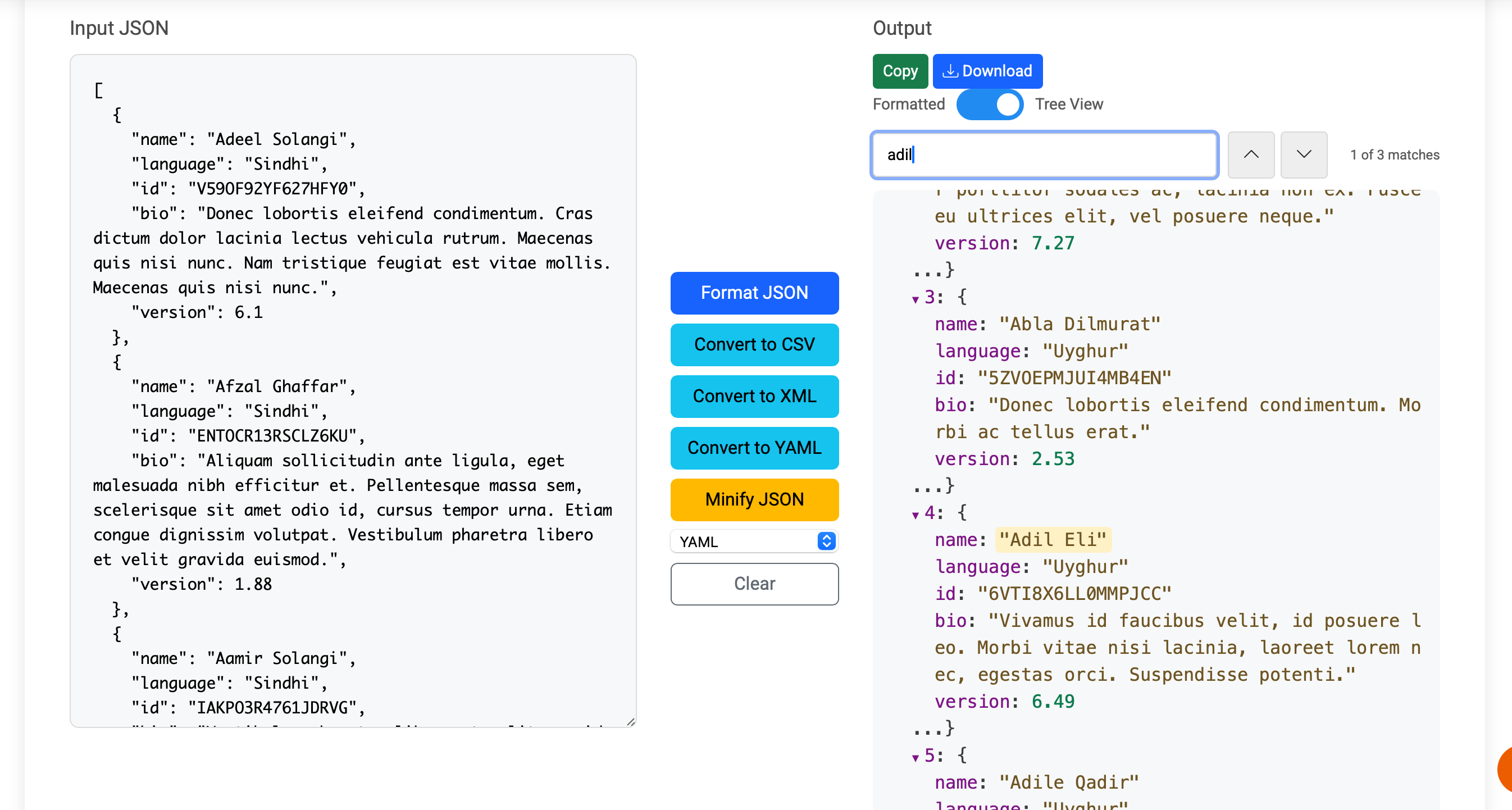Click the version value 2.53

coord(1053,458)
